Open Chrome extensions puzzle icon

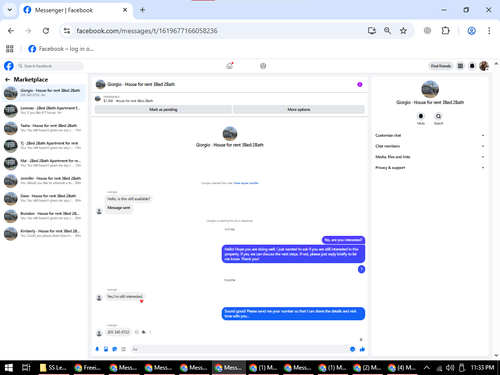[x=445, y=31]
